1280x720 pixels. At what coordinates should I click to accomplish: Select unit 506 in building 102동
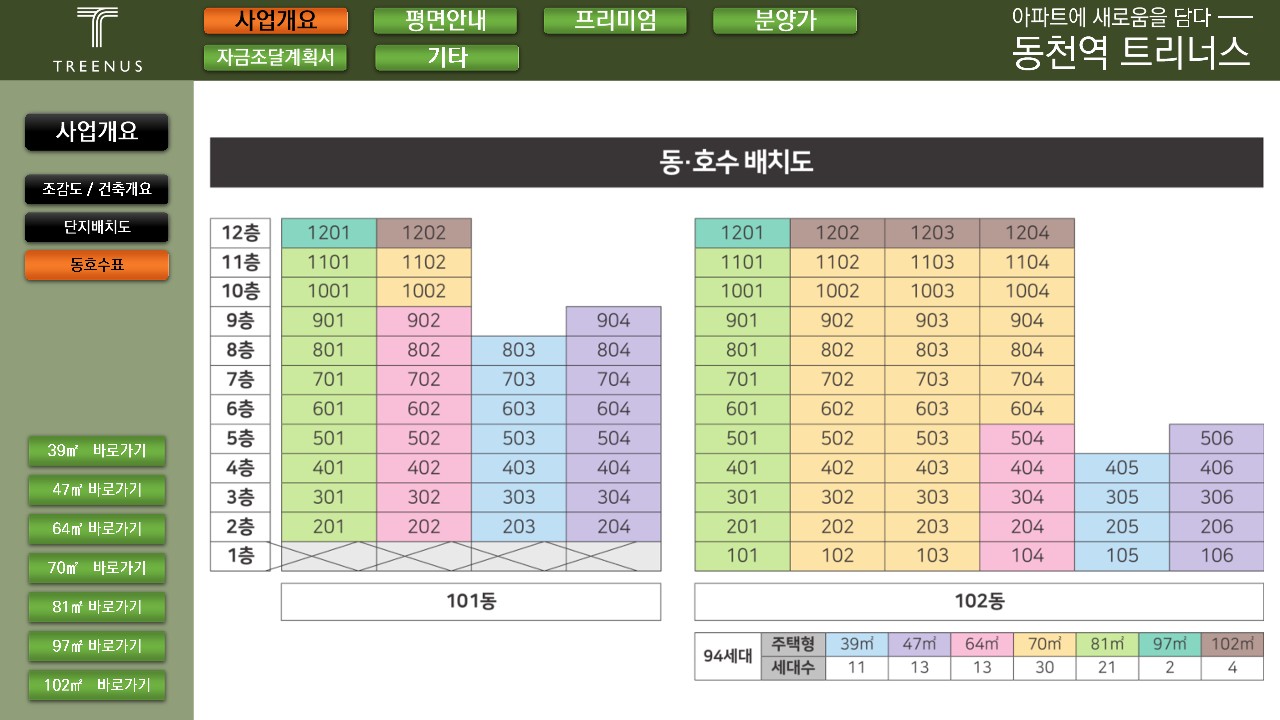click(x=1216, y=438)
